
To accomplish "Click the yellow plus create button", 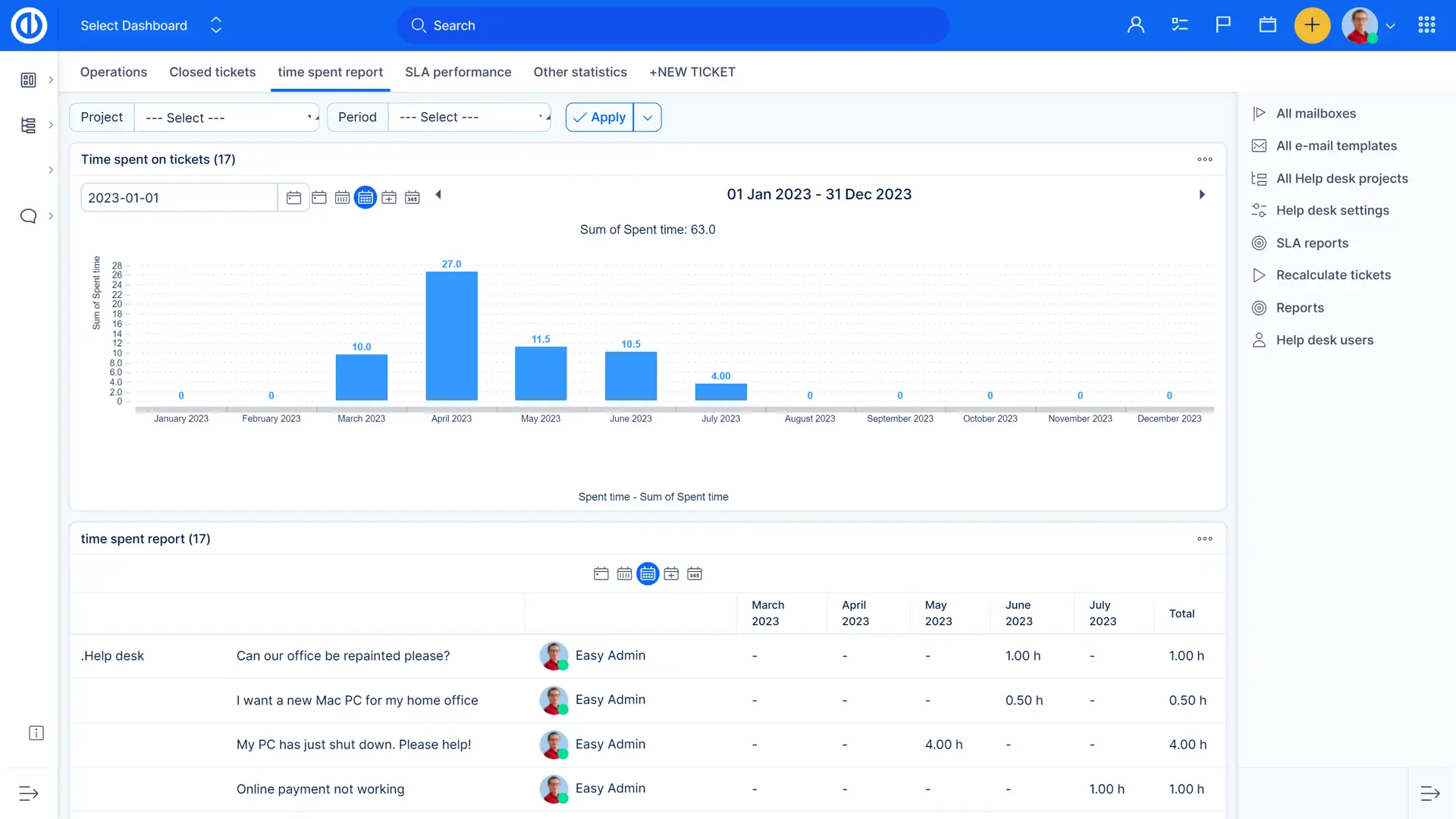I will point(1312,25).
